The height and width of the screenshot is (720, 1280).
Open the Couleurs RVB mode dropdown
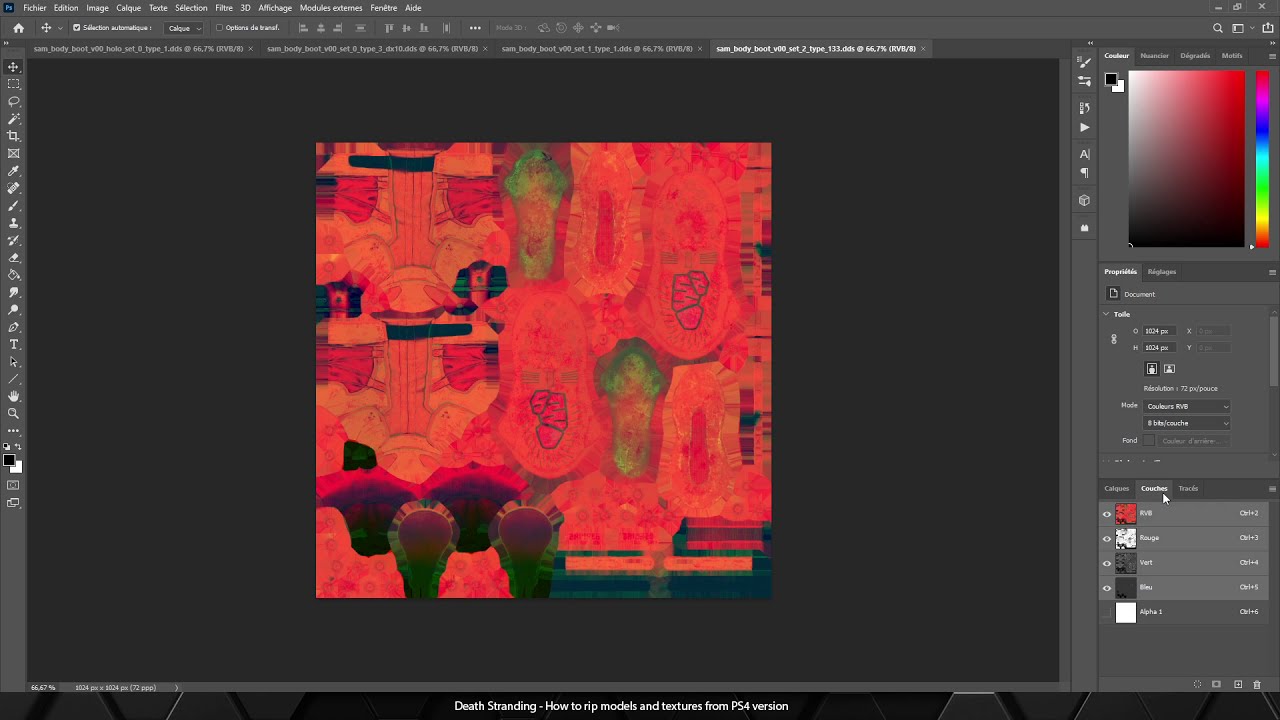pos(1187,406)
